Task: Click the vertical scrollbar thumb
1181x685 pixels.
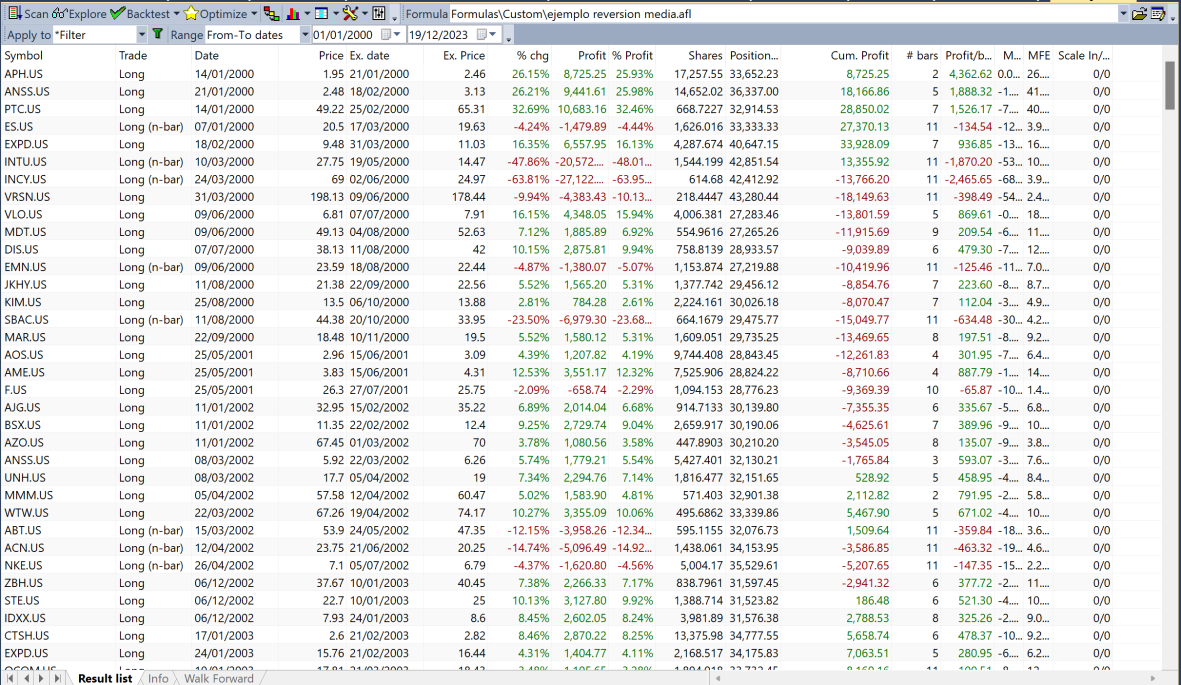Action: [1170, 85]
